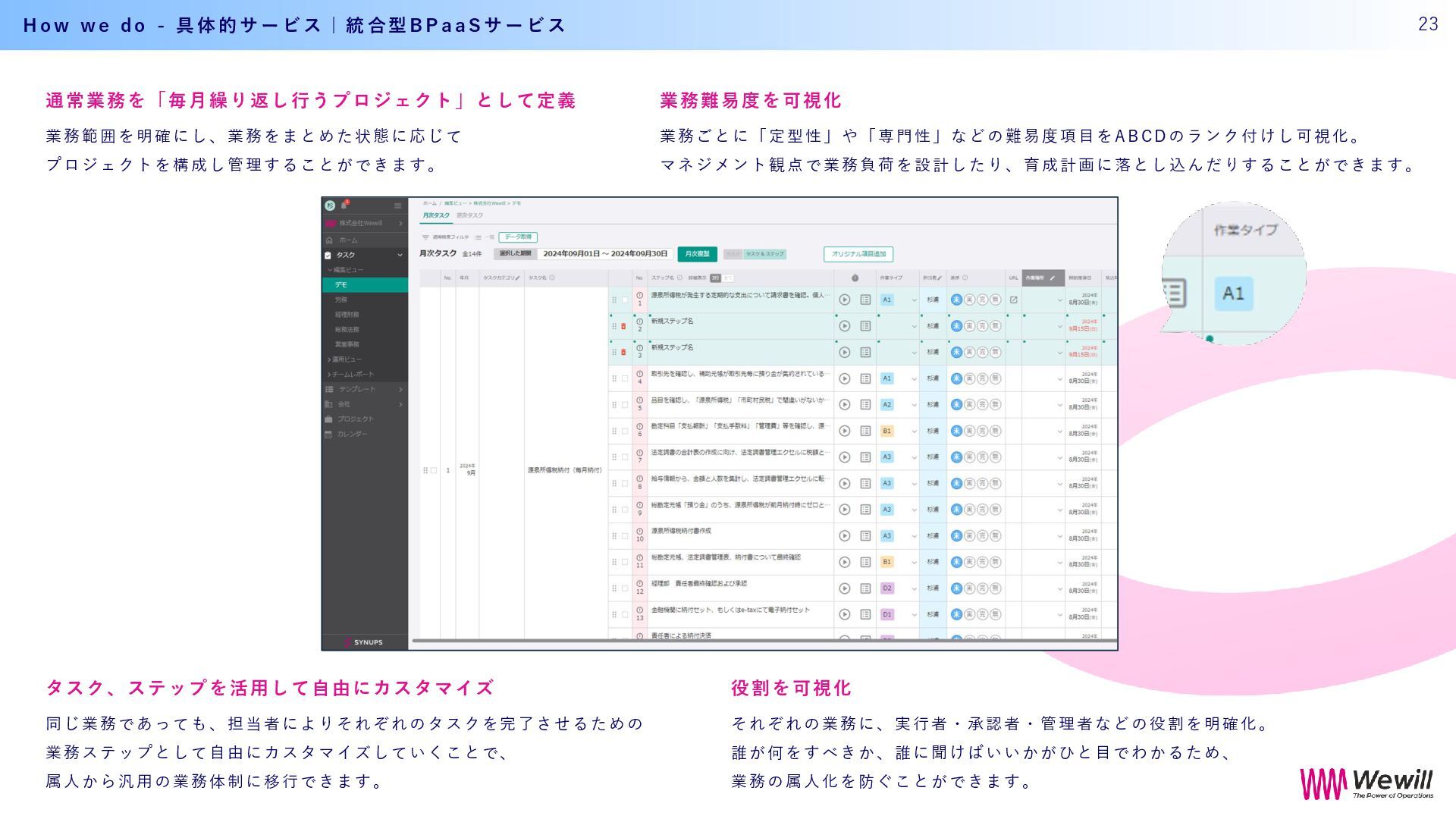The image size is (1456, 819).
Task: Select the 実 status circle in row 1
Action: pos(969,300)
